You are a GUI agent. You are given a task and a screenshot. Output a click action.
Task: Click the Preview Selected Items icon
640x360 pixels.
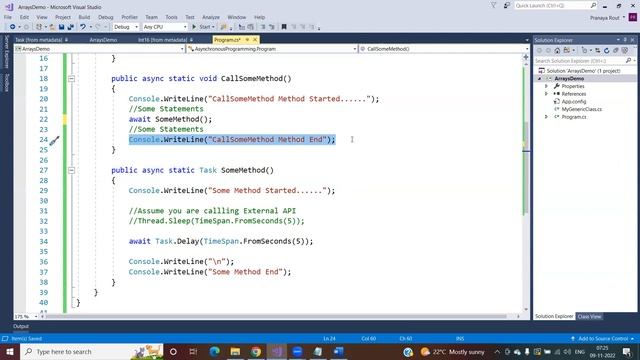(624, 51)
